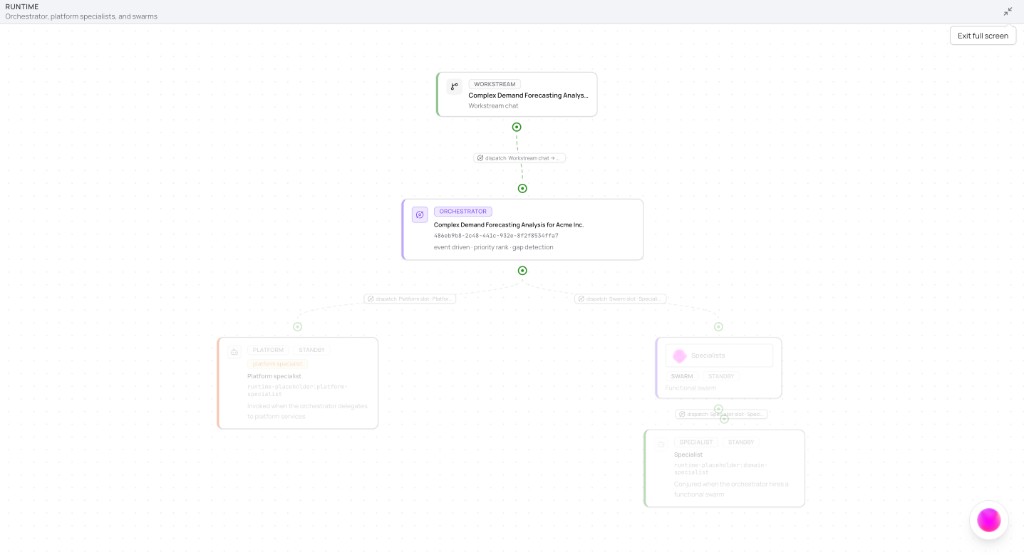
Task: Select the PLATFORM badge
Action: (268, 350)
